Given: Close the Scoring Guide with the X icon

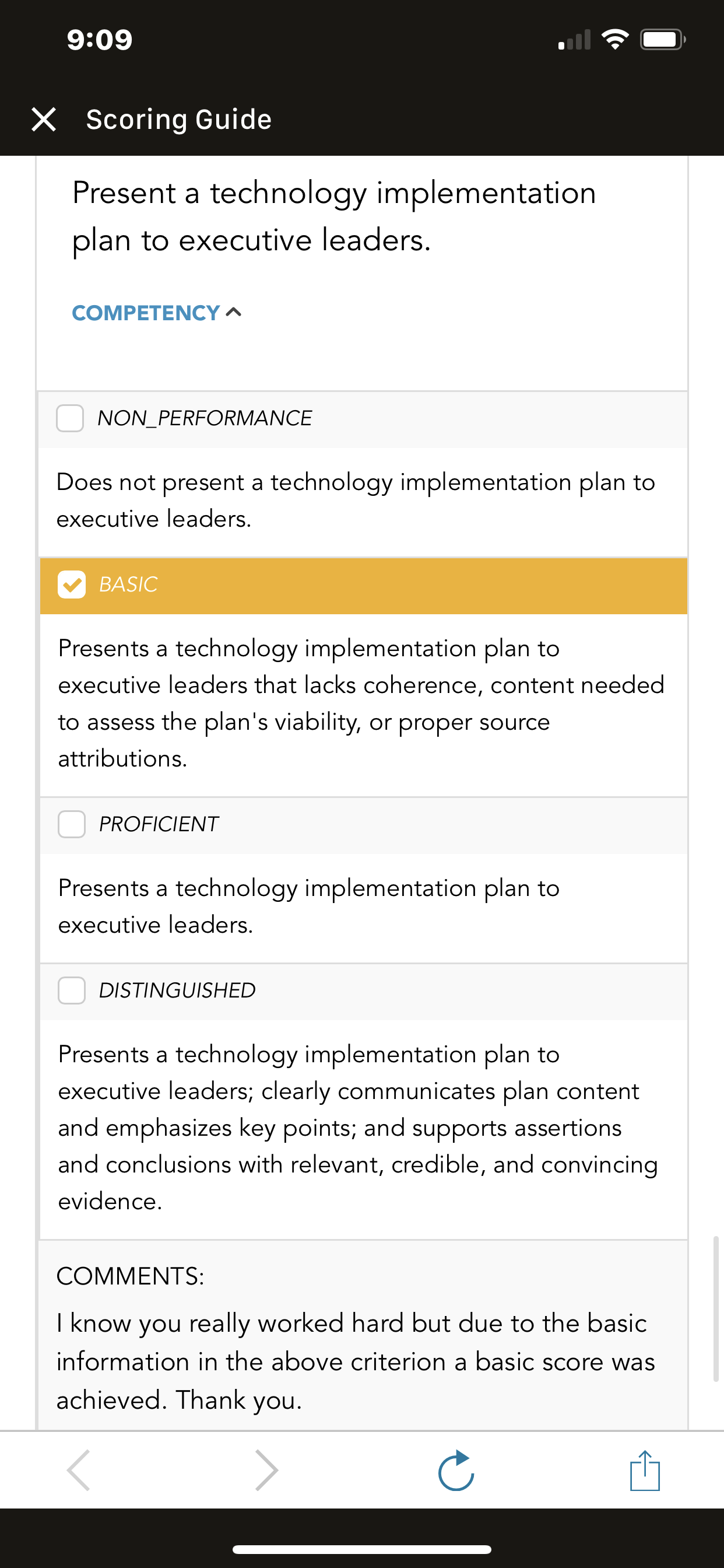Looking at the screenshot, I should (x=44, y=120).
